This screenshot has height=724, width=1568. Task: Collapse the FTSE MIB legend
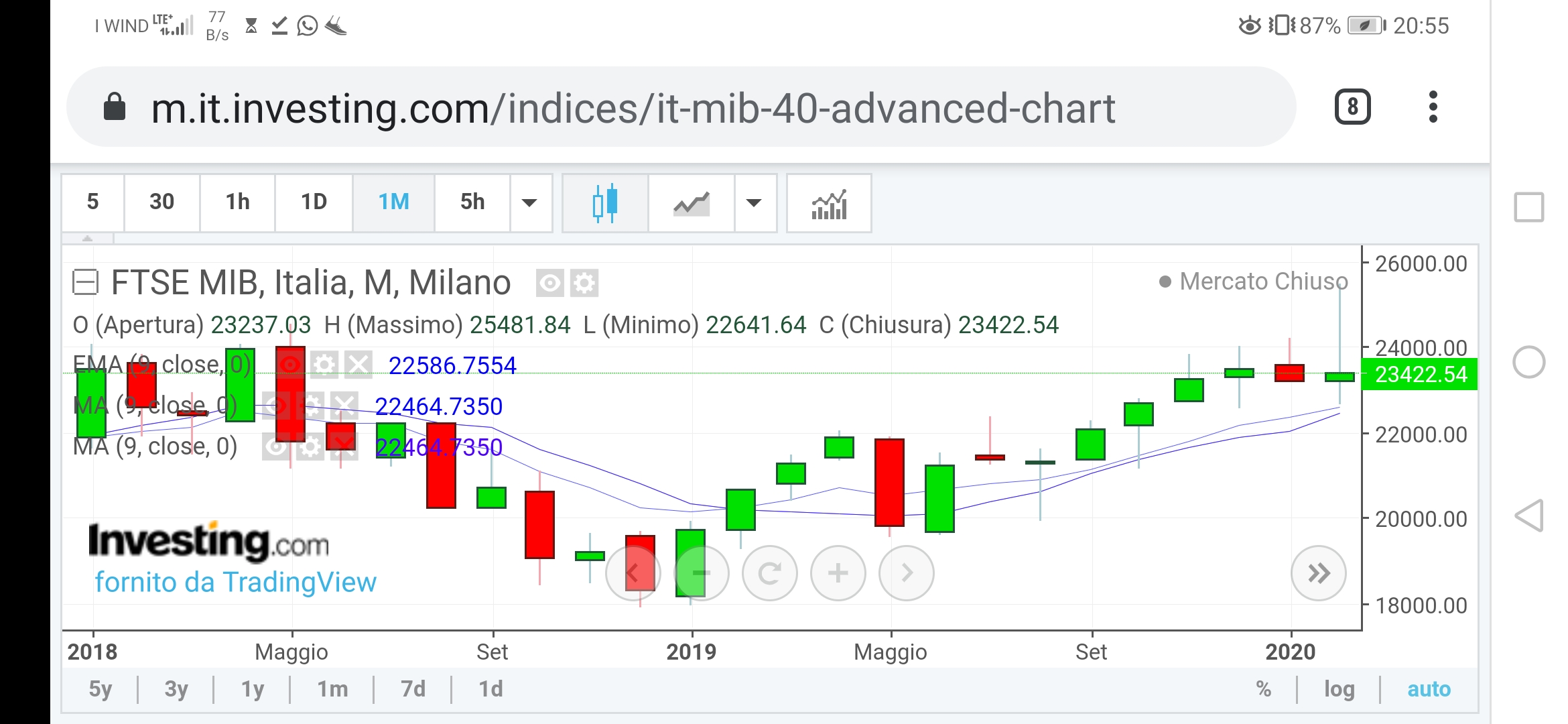(x=86, y=282)
